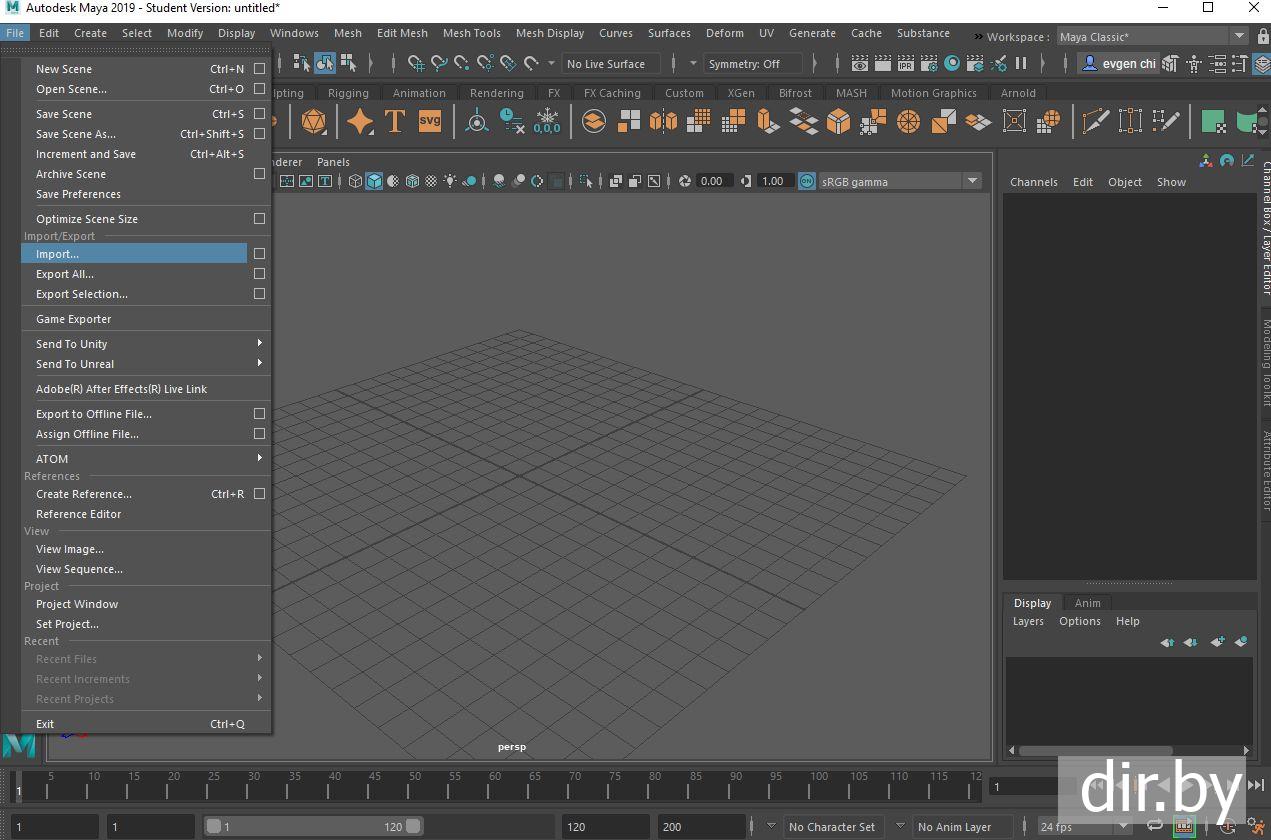Click the gamma value field showing 1.00
1271x840 pixels.
(x=772, y=181)
